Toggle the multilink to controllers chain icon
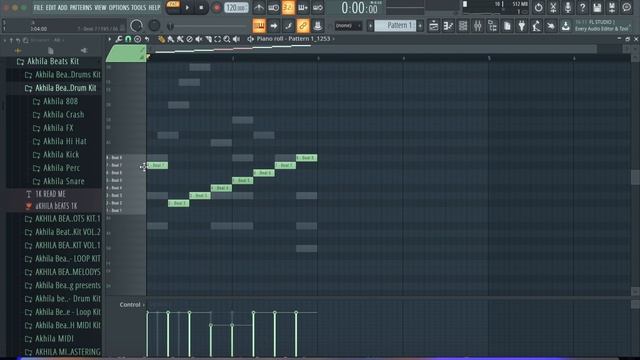Screen dimensions: 640x360 point(303,26)
